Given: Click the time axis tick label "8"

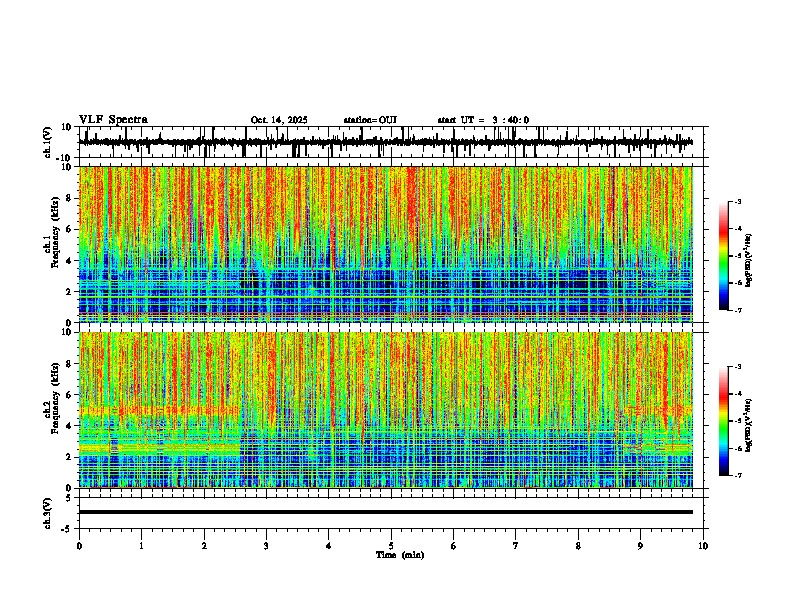Looking at the screenshot, I should 578,546.
